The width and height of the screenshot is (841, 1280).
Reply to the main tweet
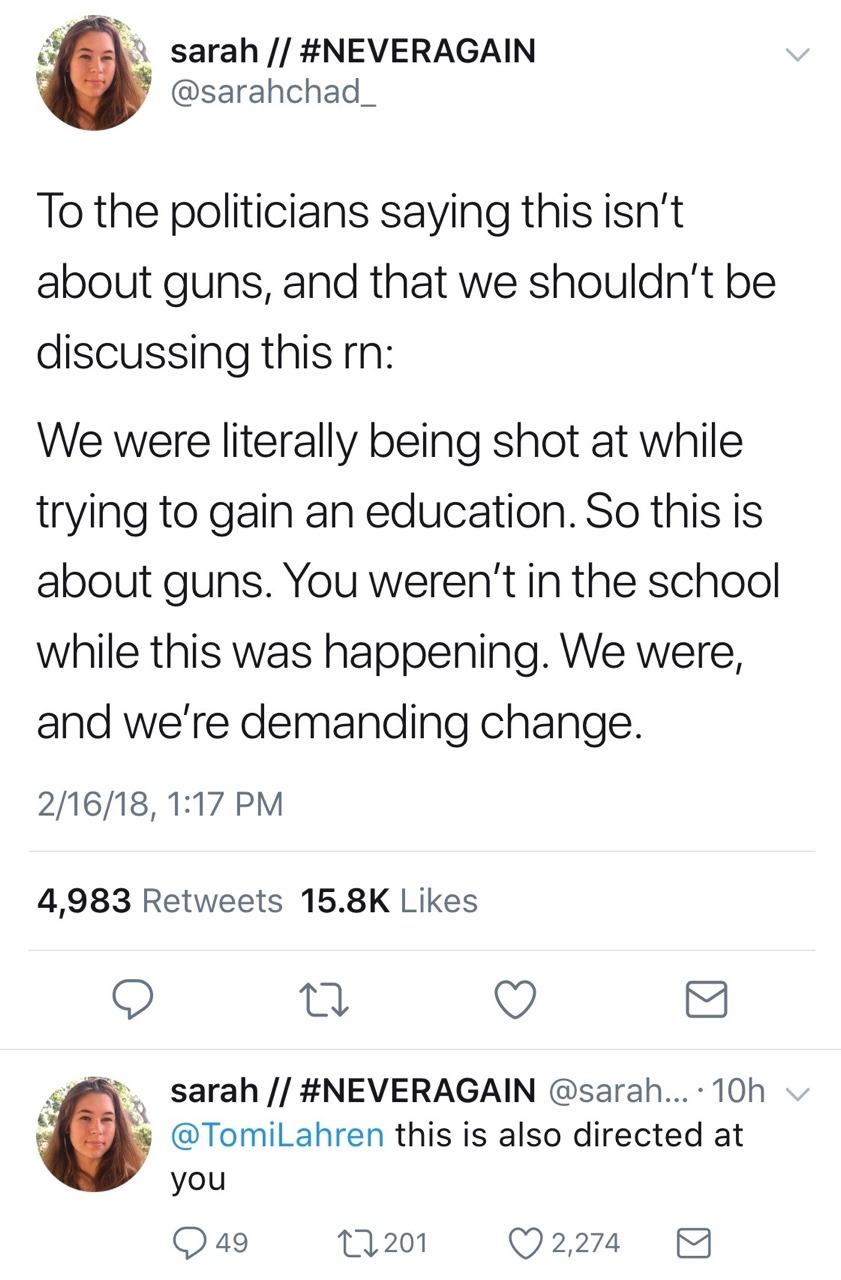(130, 999)
